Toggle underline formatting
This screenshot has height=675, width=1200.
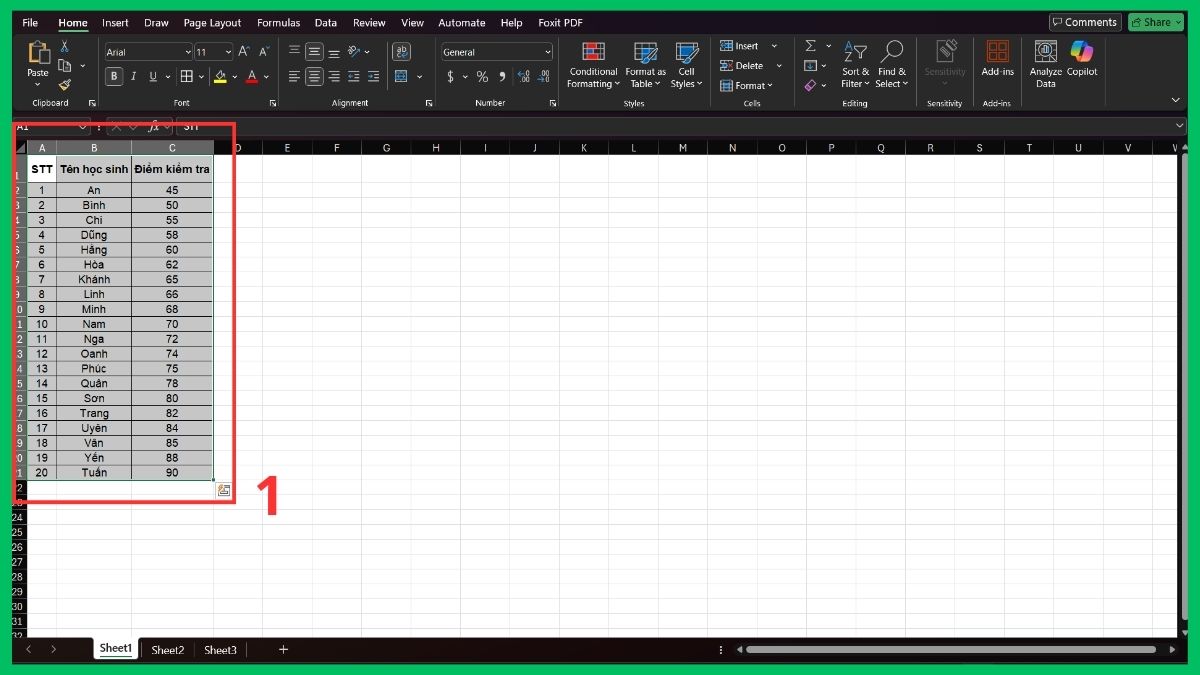pos(152,76)
